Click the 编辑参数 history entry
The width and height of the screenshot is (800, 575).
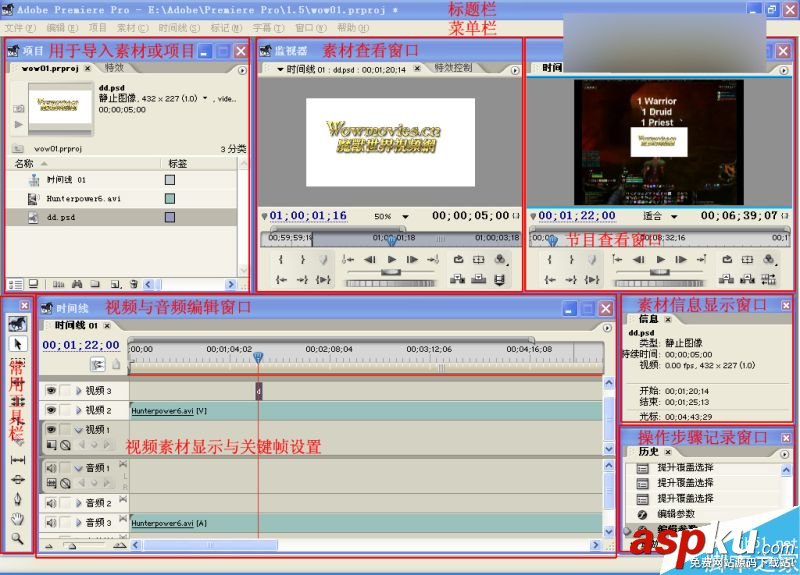(676, 514)
